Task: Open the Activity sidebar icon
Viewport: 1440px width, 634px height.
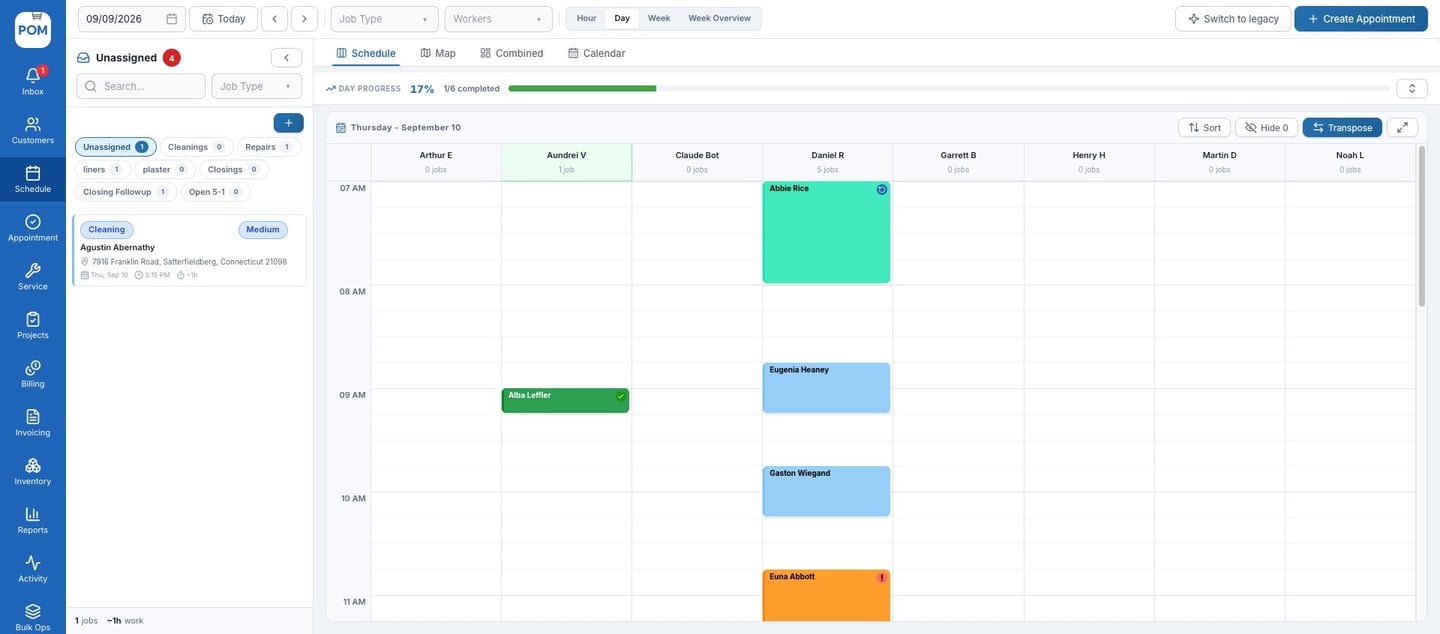Action: 33,569
